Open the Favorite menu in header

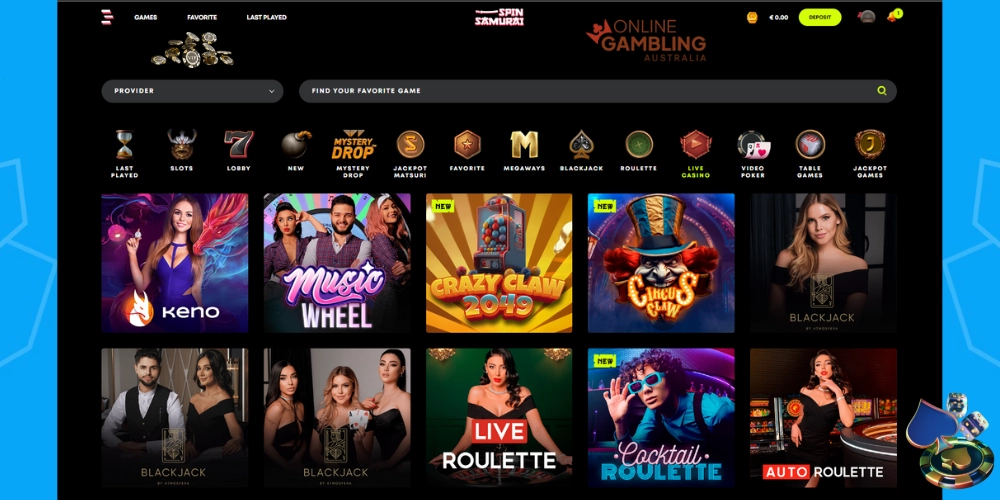click(202, 17)
